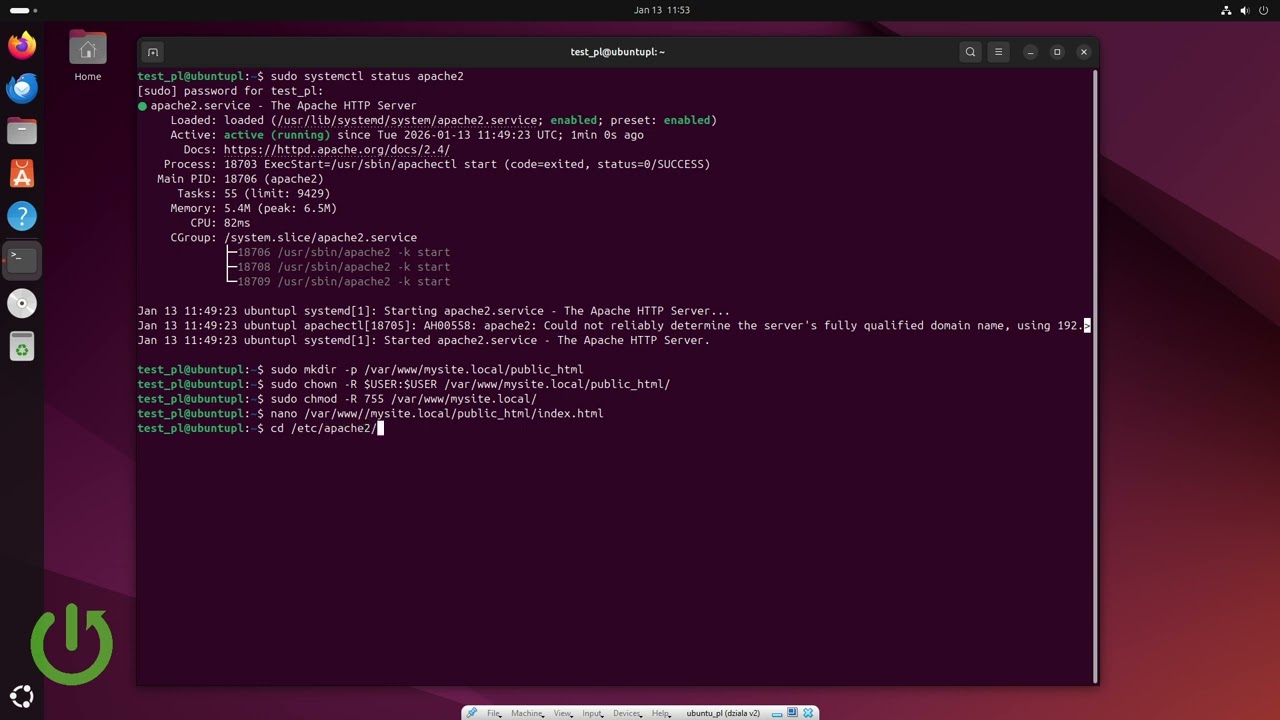This screenshot has height=720, width=1280.
Task: Minimize the terminal window
Action: pos(1030,52)
